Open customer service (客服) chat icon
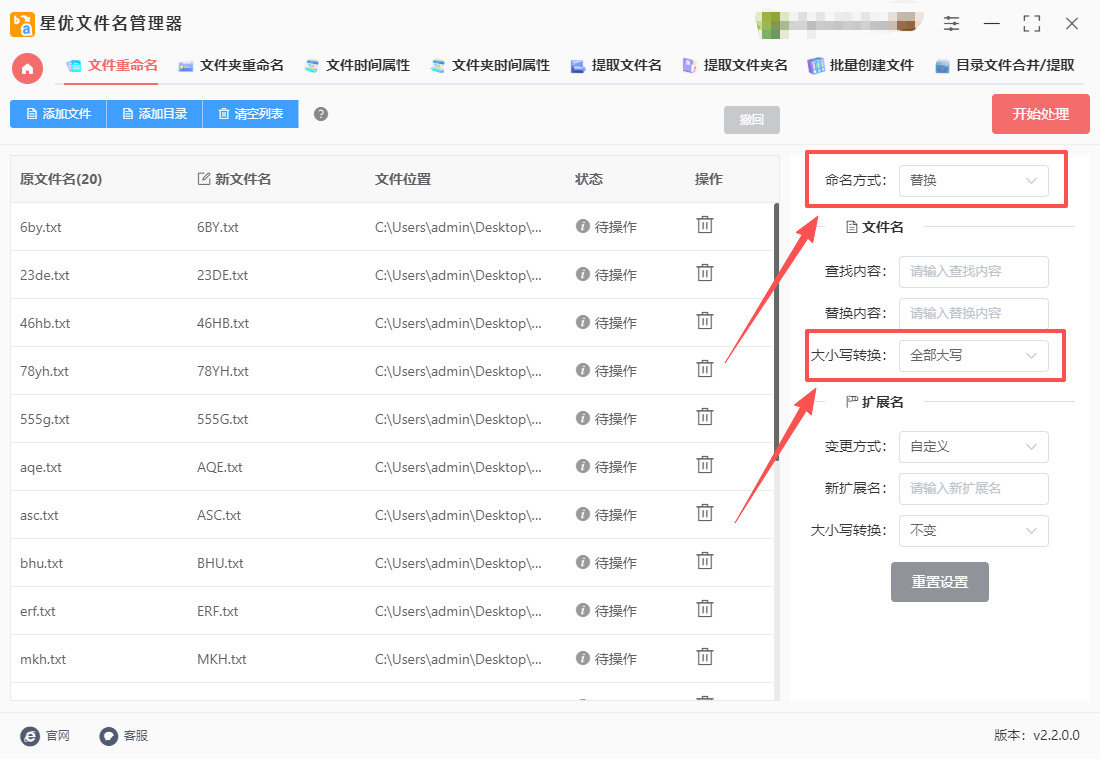This screenshot has height=760, width=1100. pyautogui.click(x=109, y=736)
